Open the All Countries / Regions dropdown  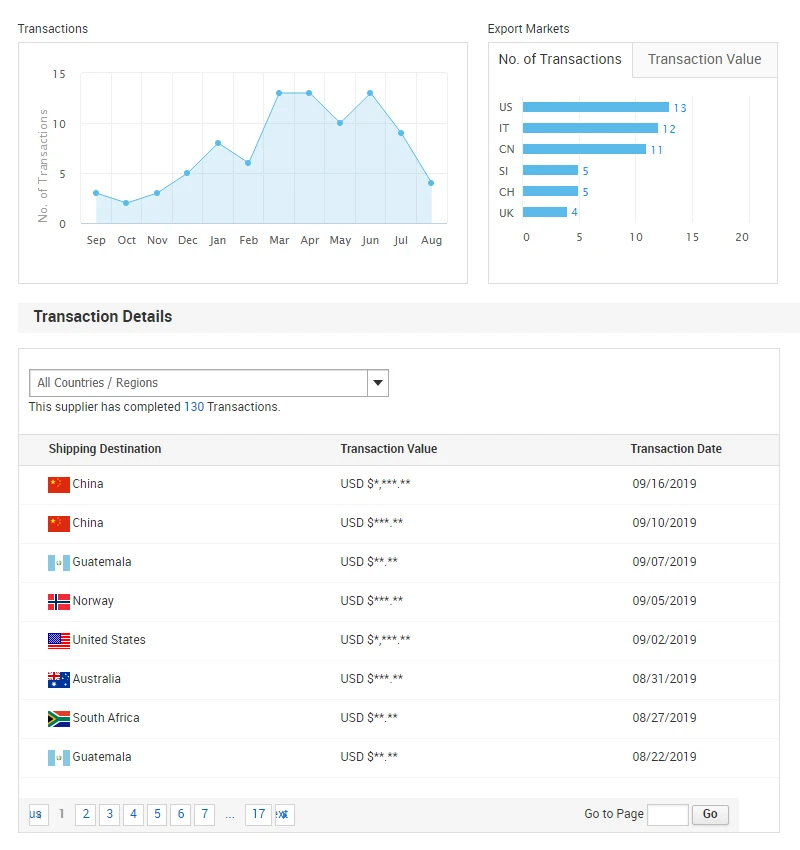[x=378, y=383]
